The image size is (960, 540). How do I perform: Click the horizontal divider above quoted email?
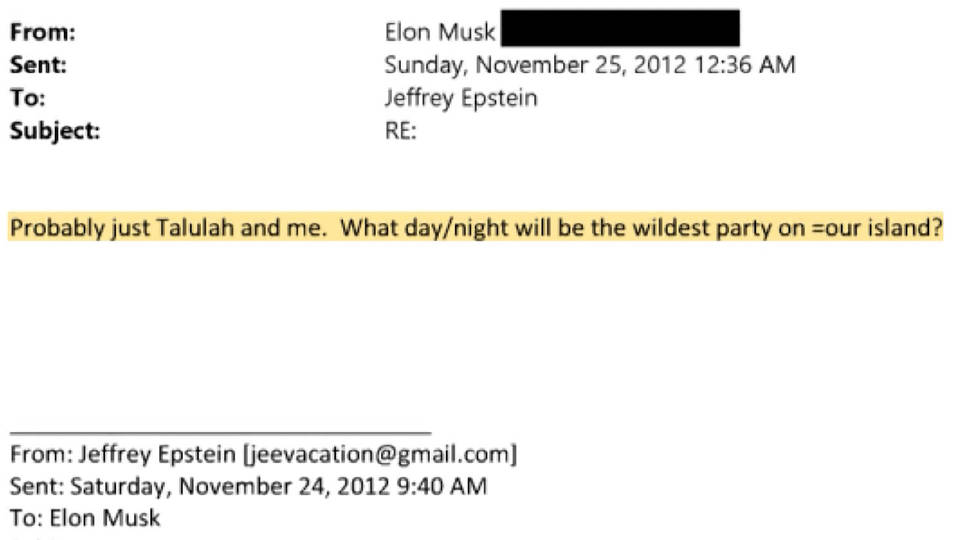click(x=220, y=433)
